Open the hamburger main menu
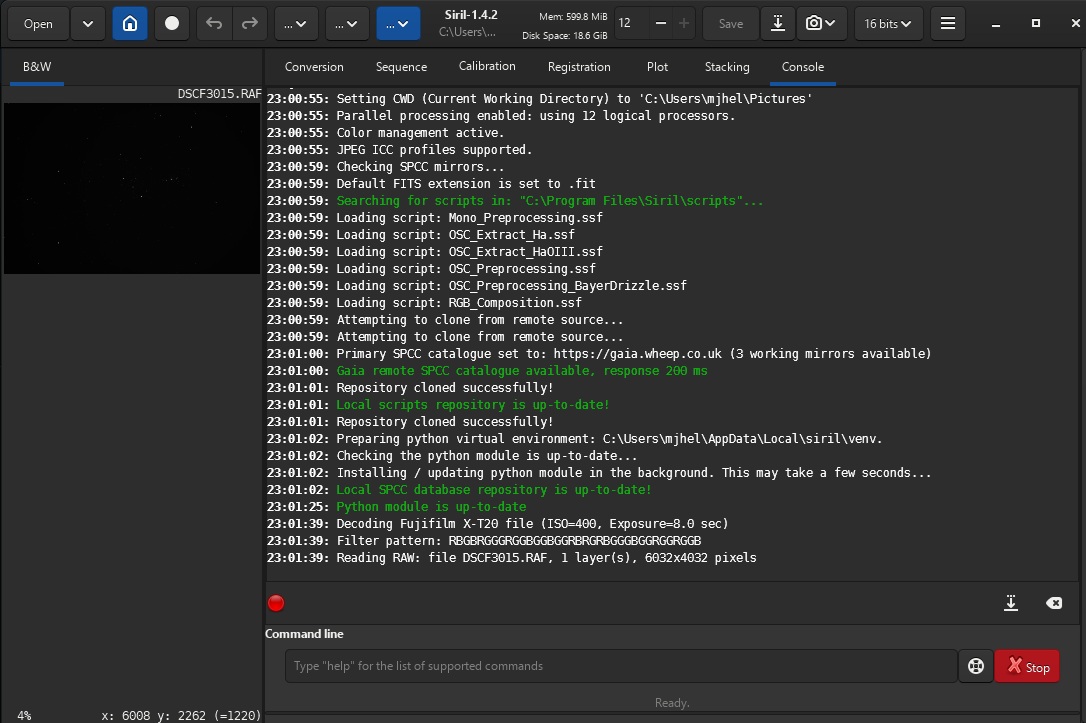 pos(948,24)
